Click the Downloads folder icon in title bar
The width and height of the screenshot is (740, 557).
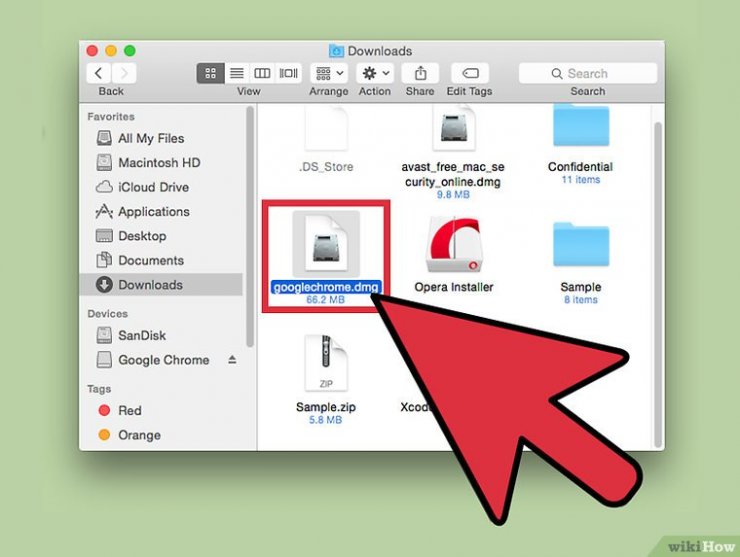(x=336, y=51)
